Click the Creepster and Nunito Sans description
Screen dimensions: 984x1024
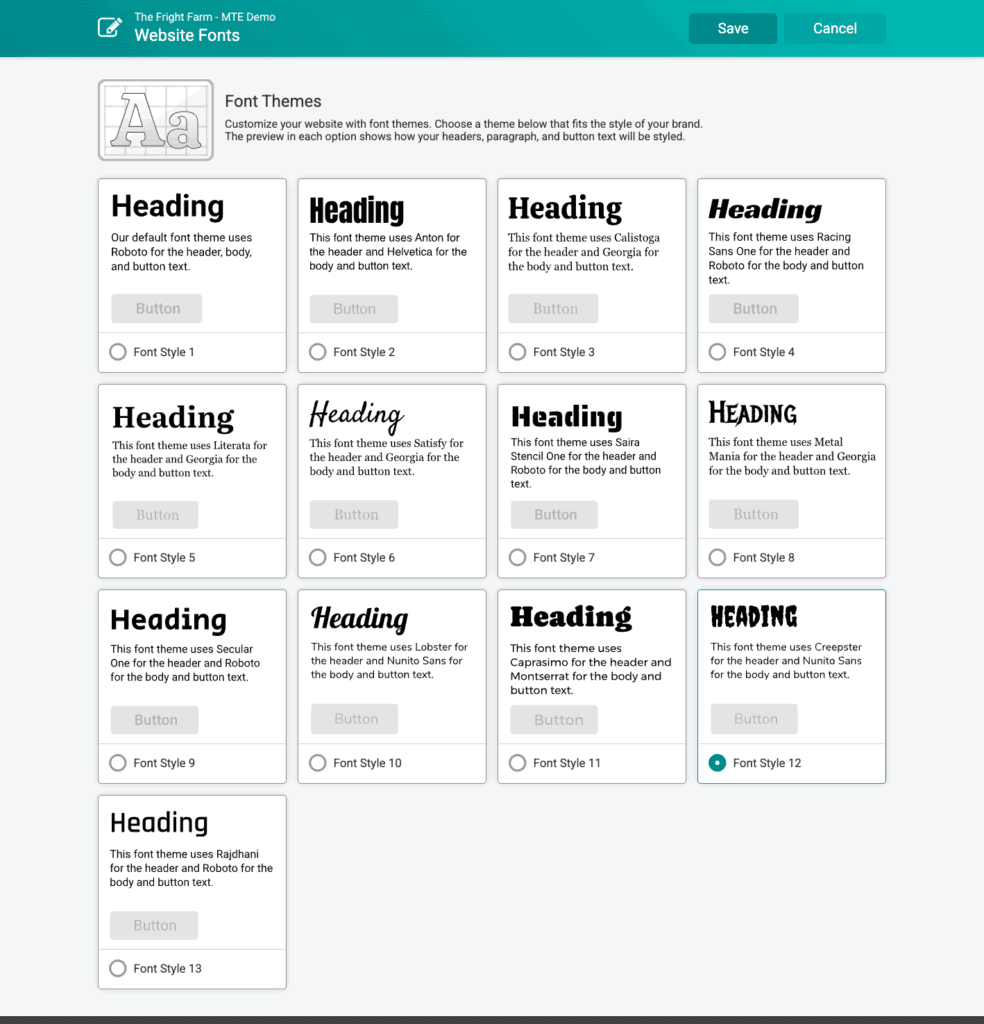[786, 661]
